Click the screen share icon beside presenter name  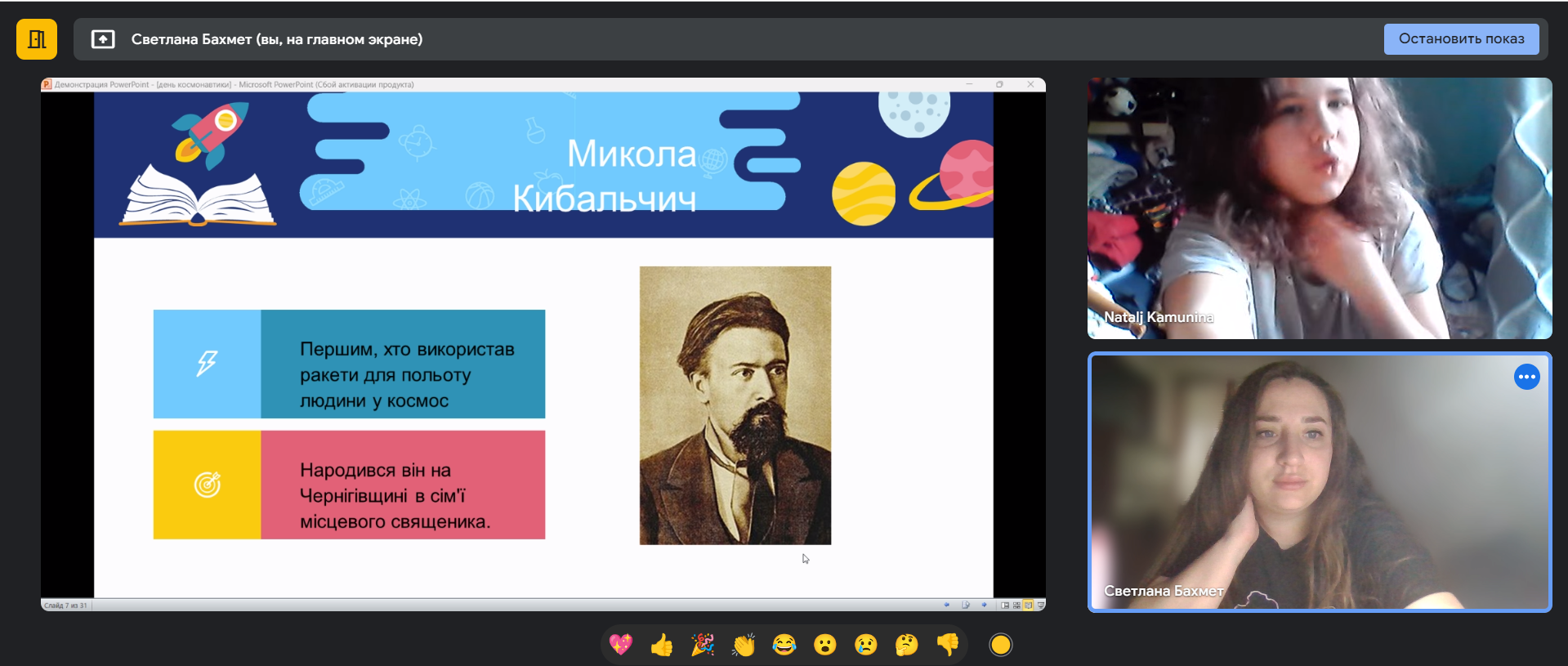(x=103, y=39)
